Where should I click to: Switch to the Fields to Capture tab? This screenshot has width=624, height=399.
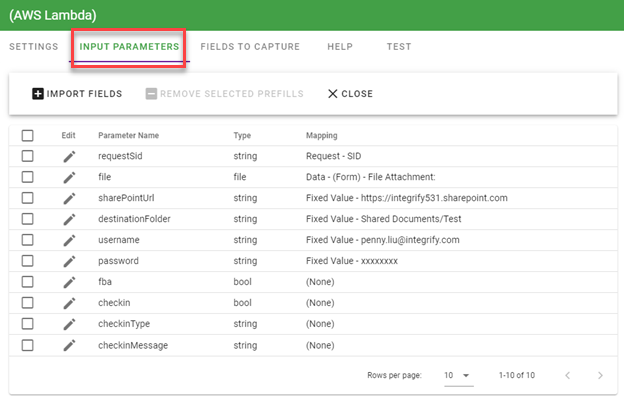coord(250,47)
